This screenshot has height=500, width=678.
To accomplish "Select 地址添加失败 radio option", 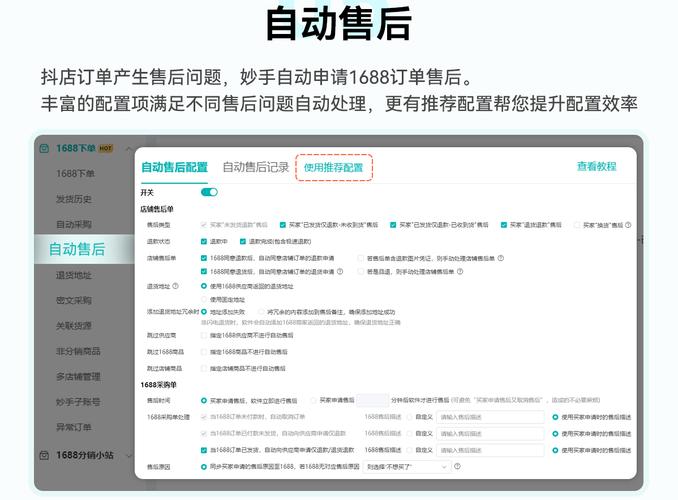I will click(204, 312).
